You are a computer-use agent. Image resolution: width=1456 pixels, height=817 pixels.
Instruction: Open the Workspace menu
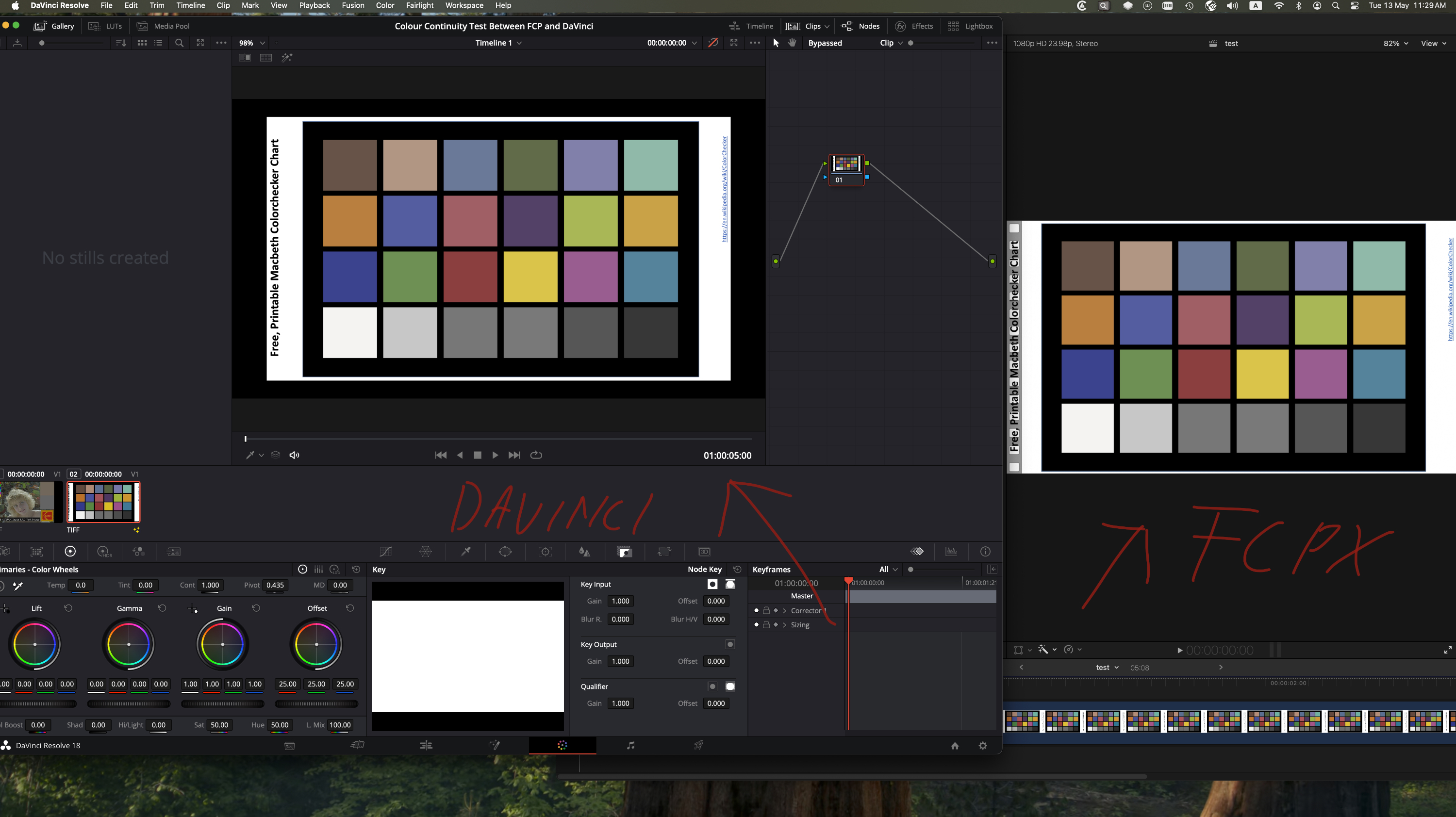464,6
